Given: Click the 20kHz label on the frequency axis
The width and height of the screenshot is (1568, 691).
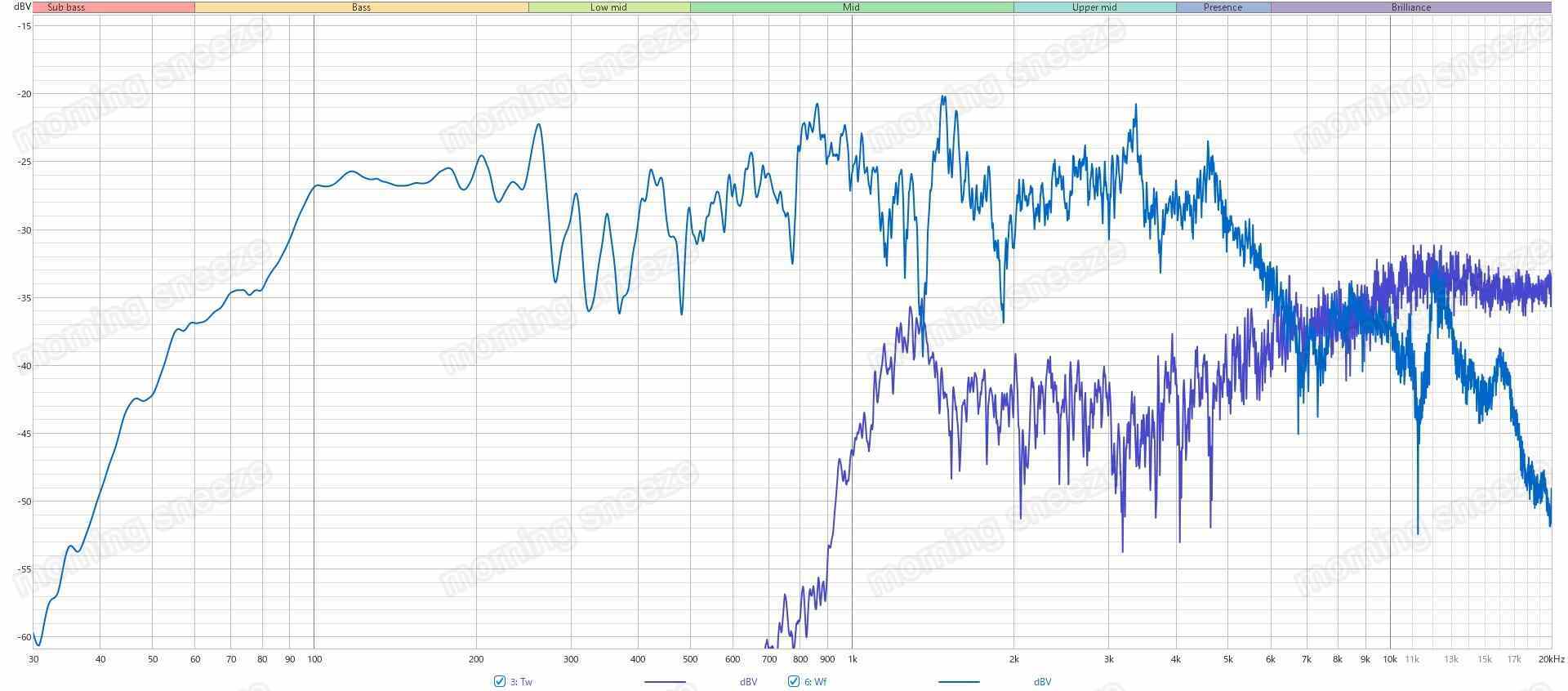Looking at the screenshot, I should (x=1551, y=659).
